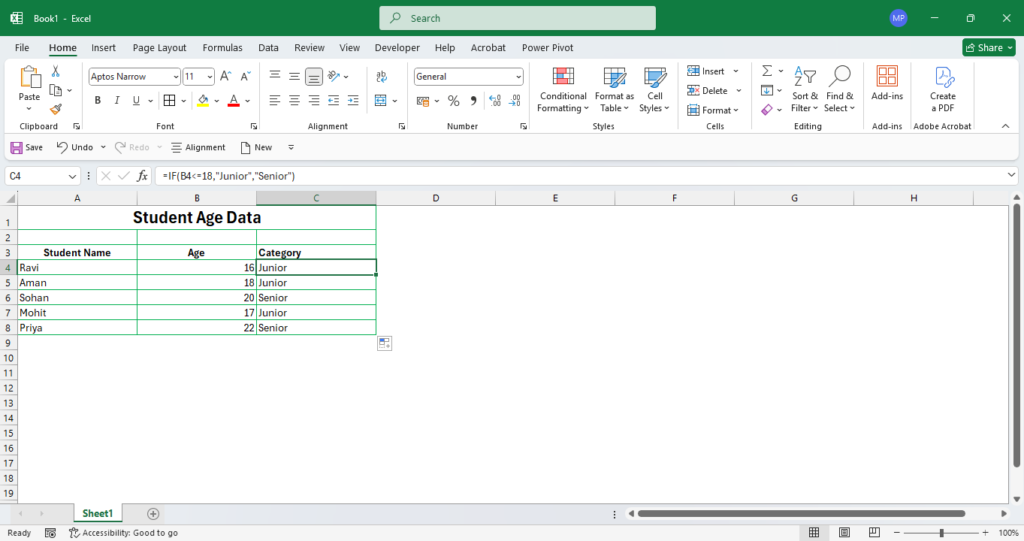Switch to the Power Pivot tab
Viewport: 1024px width, 541px height.
click(547, 48)
